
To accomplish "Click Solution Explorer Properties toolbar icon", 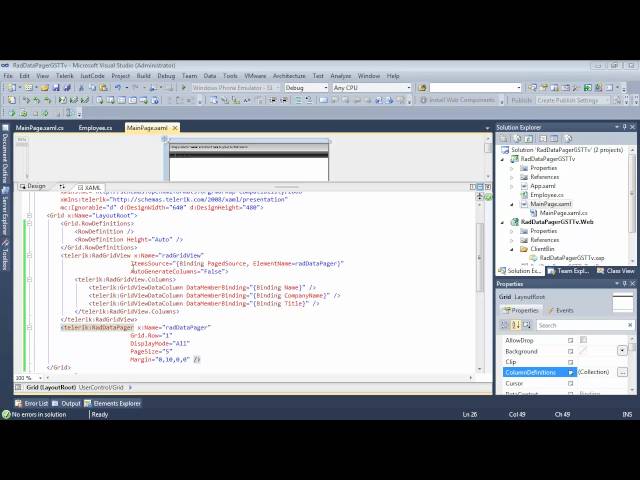I will (x=504, y=139).
